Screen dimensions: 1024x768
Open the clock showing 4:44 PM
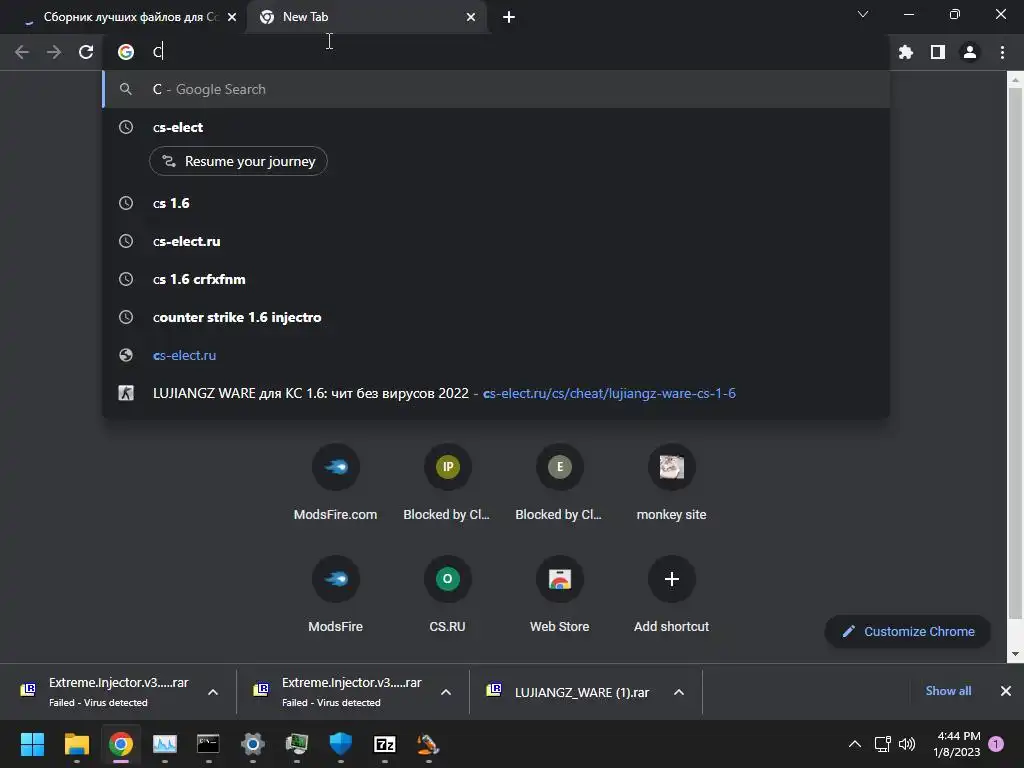point(957,744)
